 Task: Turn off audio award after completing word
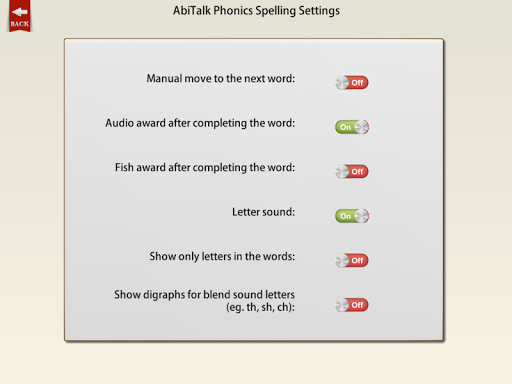[x=352, y=127]
